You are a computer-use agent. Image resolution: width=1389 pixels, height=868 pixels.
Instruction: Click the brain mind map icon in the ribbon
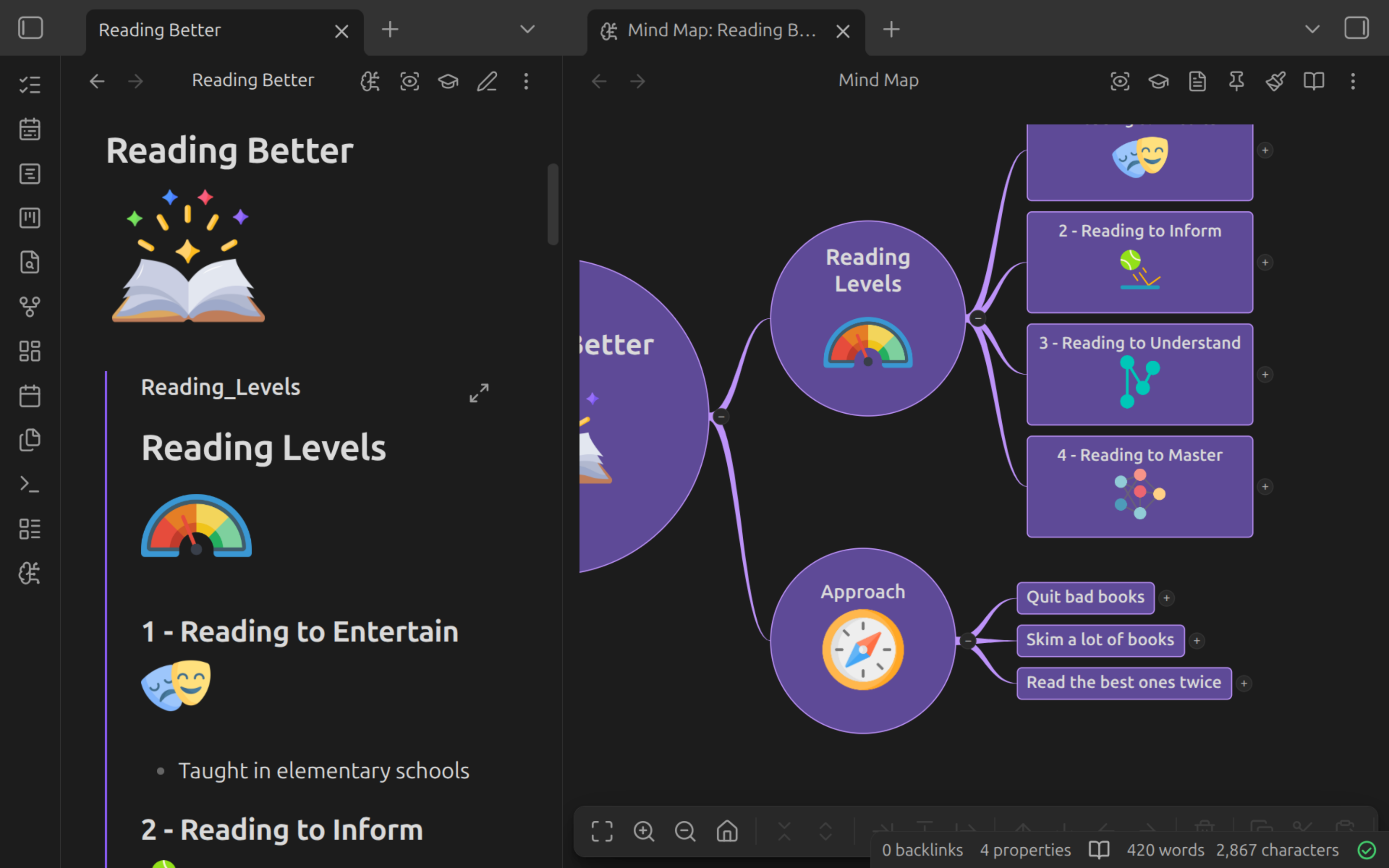[x=30, y=573]
